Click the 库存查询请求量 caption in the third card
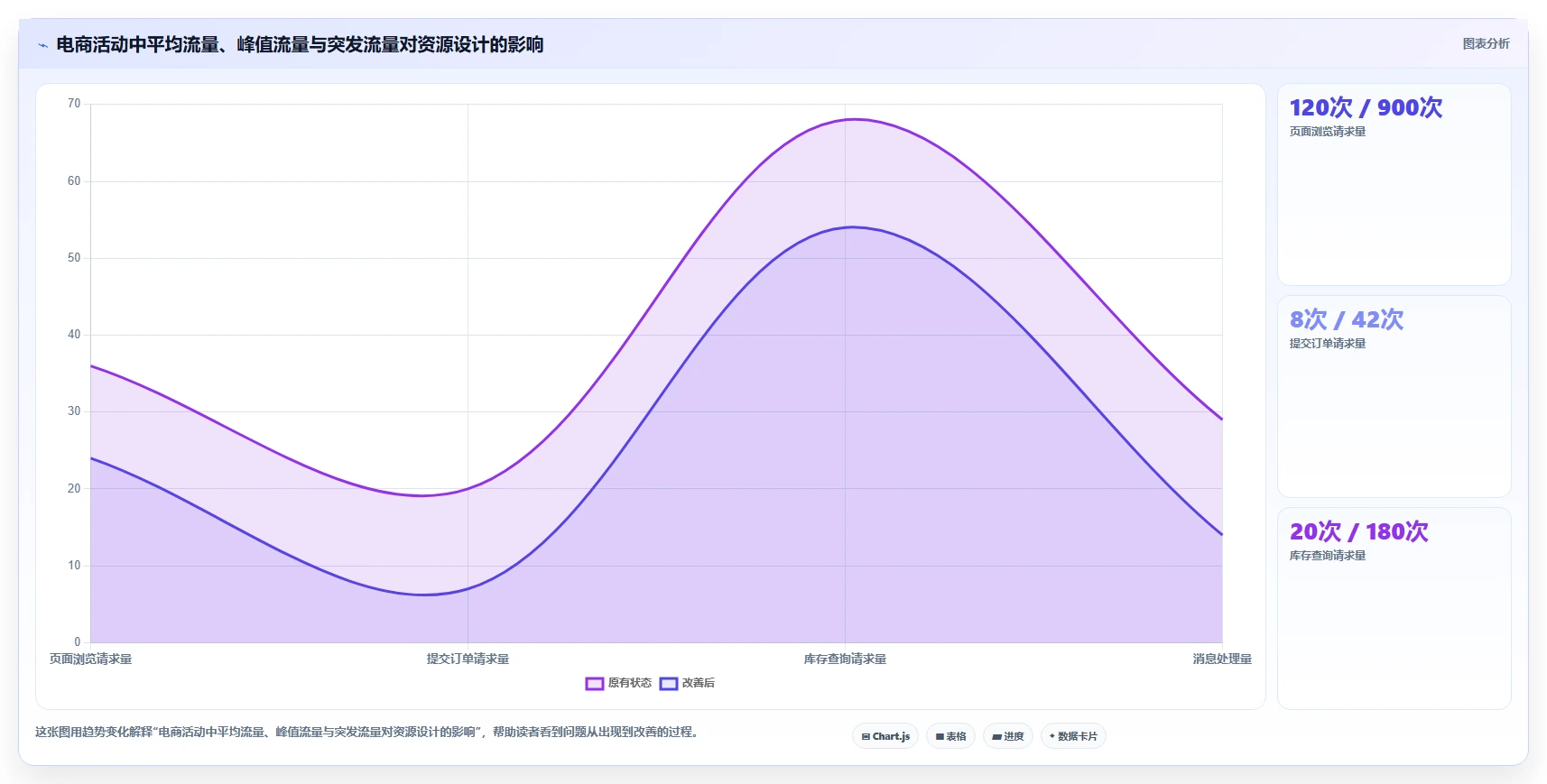Viewport: 1547px width, 784px height. point(1328,556)
